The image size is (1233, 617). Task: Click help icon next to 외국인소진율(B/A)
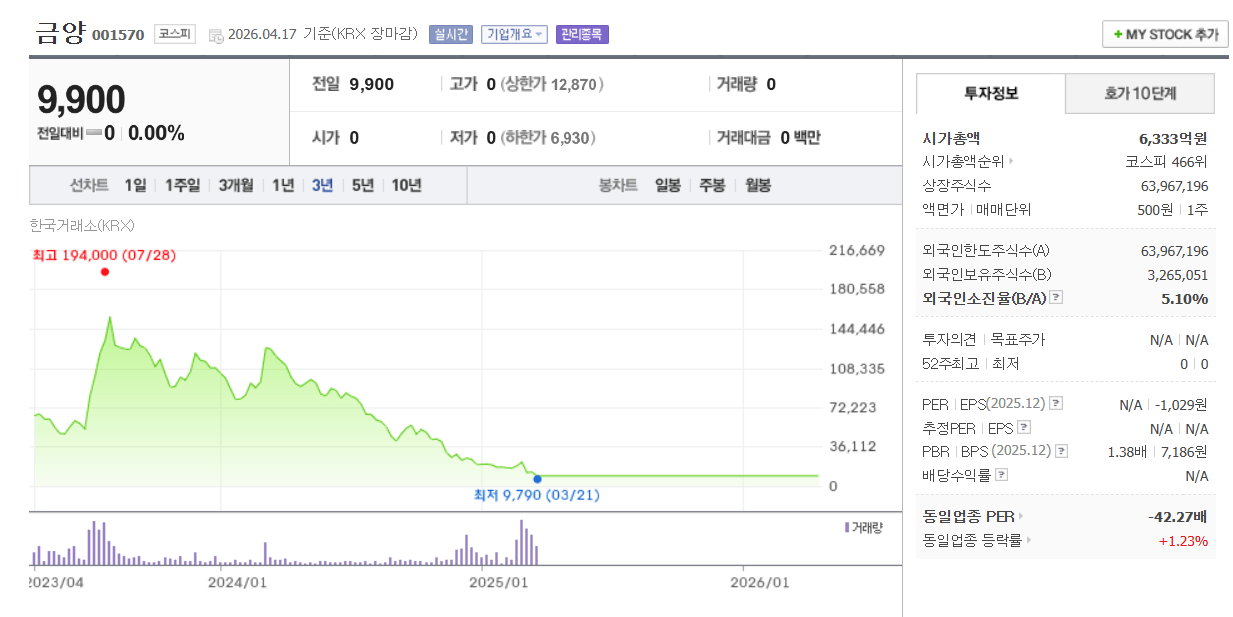coord(1056,298)
